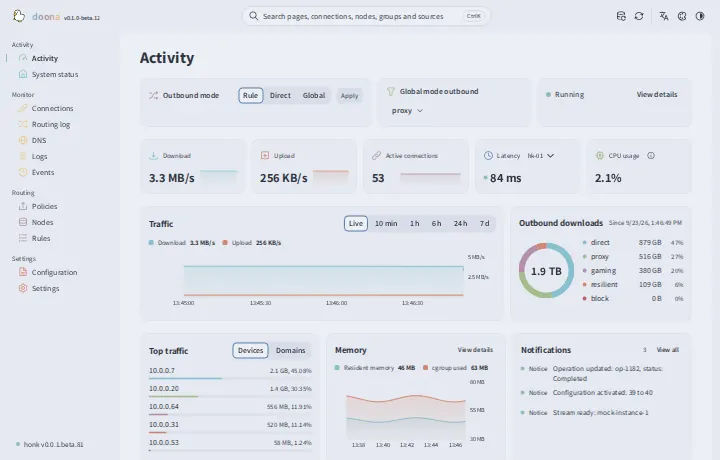The image size is (720, 460).
Task: Toggle the dark/light contrast theme icon
Action: click(700, 16)
